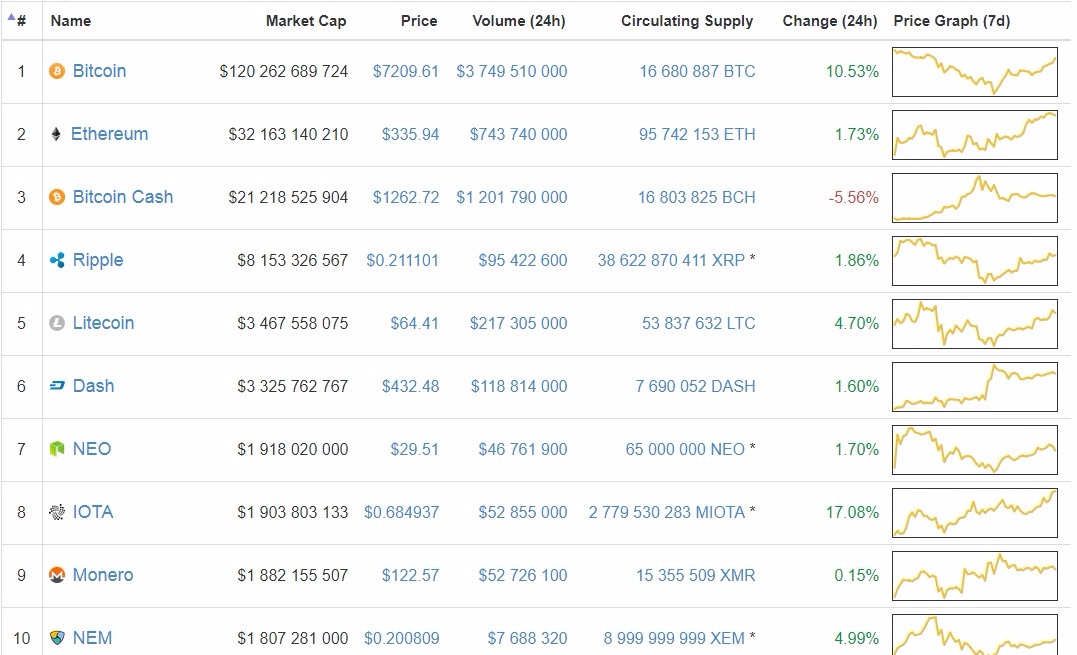Open the Litecoin name link
Image resolution: width=1077 pixels, height=655 pixels.
[103, 323]
